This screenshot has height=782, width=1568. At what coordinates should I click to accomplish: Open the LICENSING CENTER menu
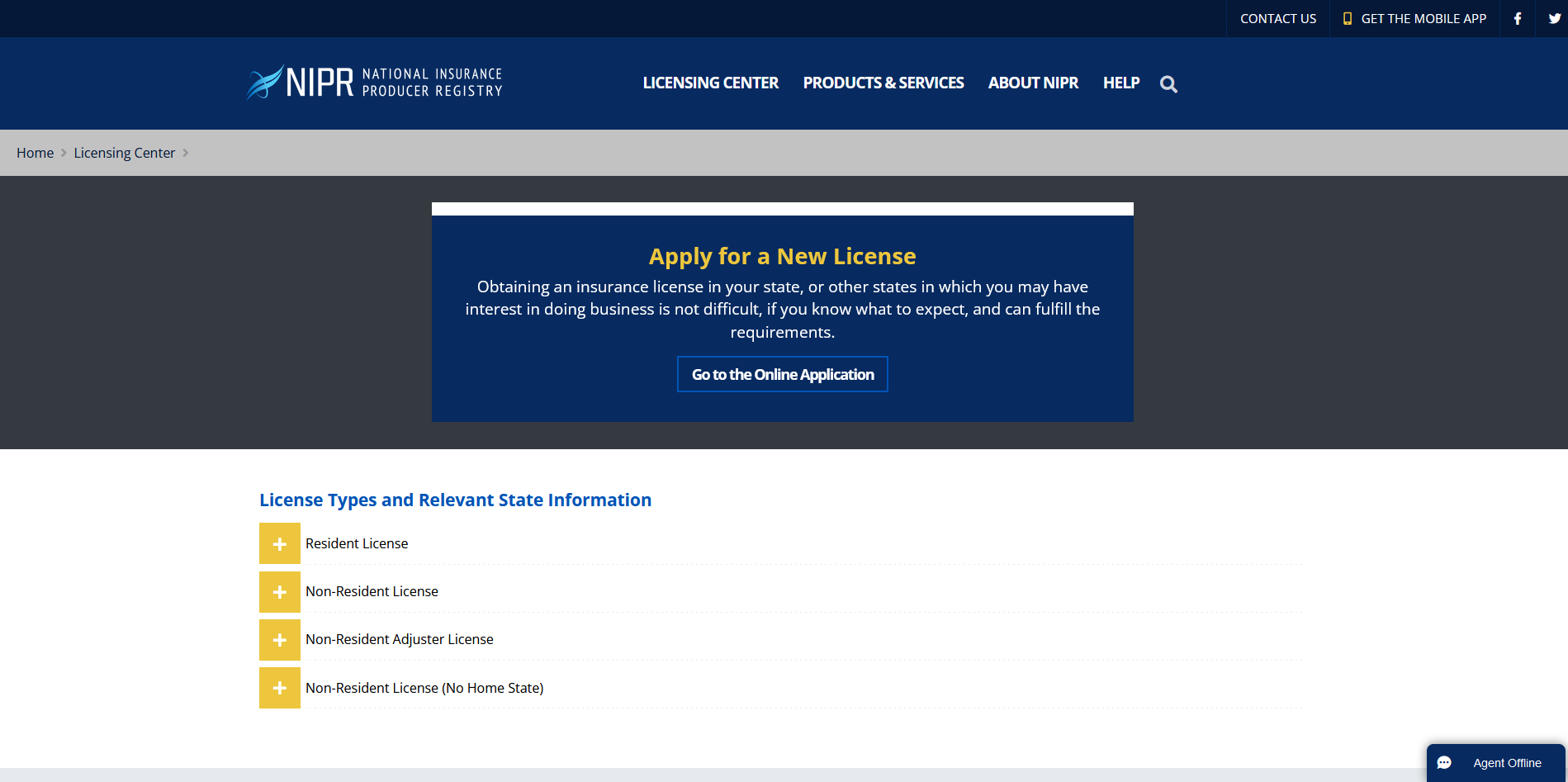710,83
